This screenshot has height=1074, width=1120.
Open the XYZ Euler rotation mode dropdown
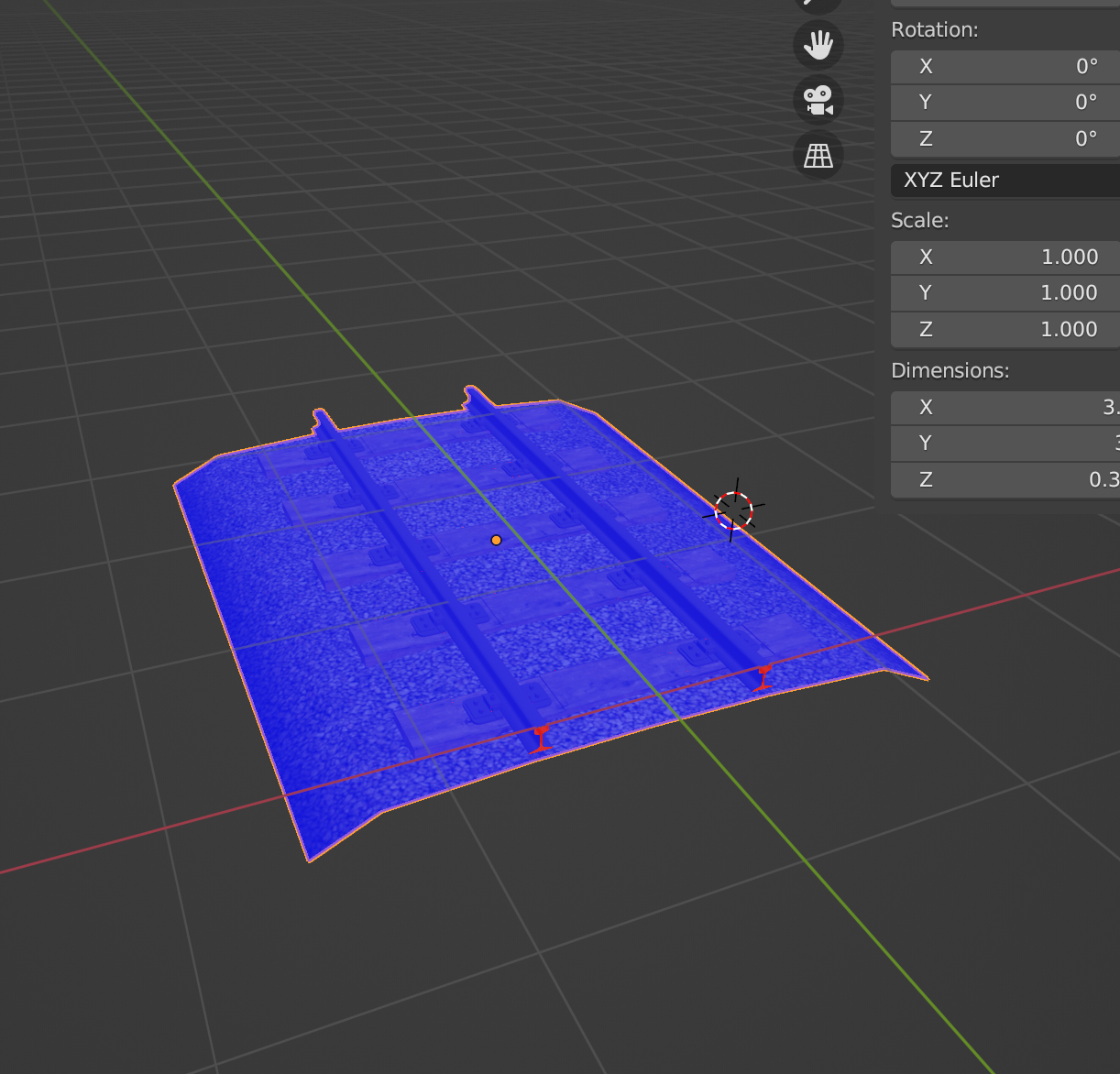[1005, 180]
